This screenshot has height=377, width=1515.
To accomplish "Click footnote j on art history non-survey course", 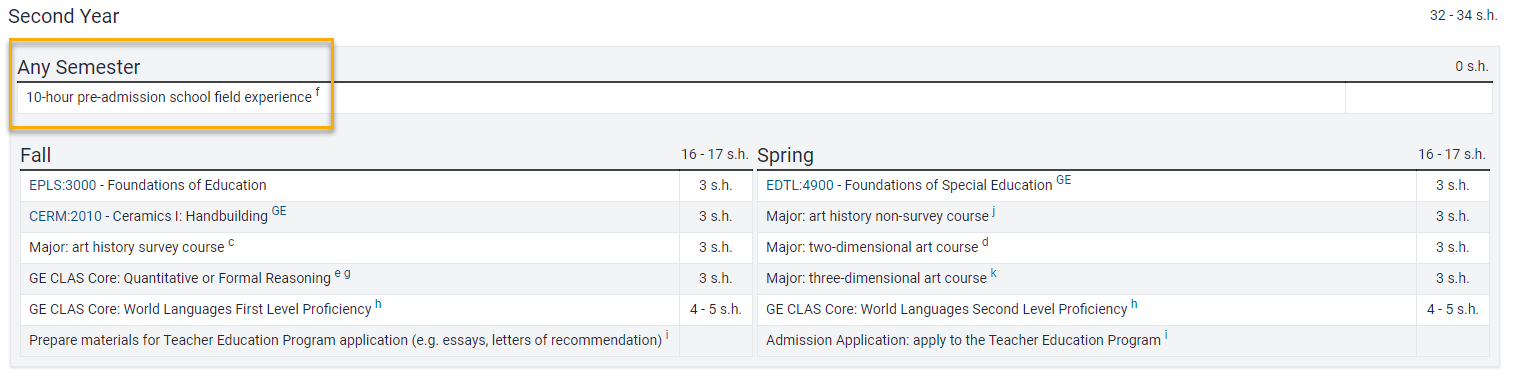I will coord(994,212).
